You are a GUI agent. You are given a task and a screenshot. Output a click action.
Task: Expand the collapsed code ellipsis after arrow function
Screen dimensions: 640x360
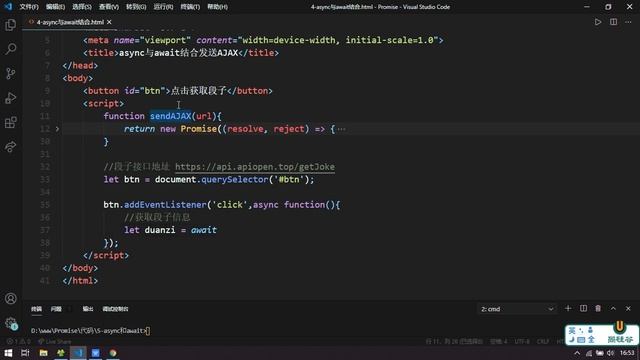pos(342,129)
